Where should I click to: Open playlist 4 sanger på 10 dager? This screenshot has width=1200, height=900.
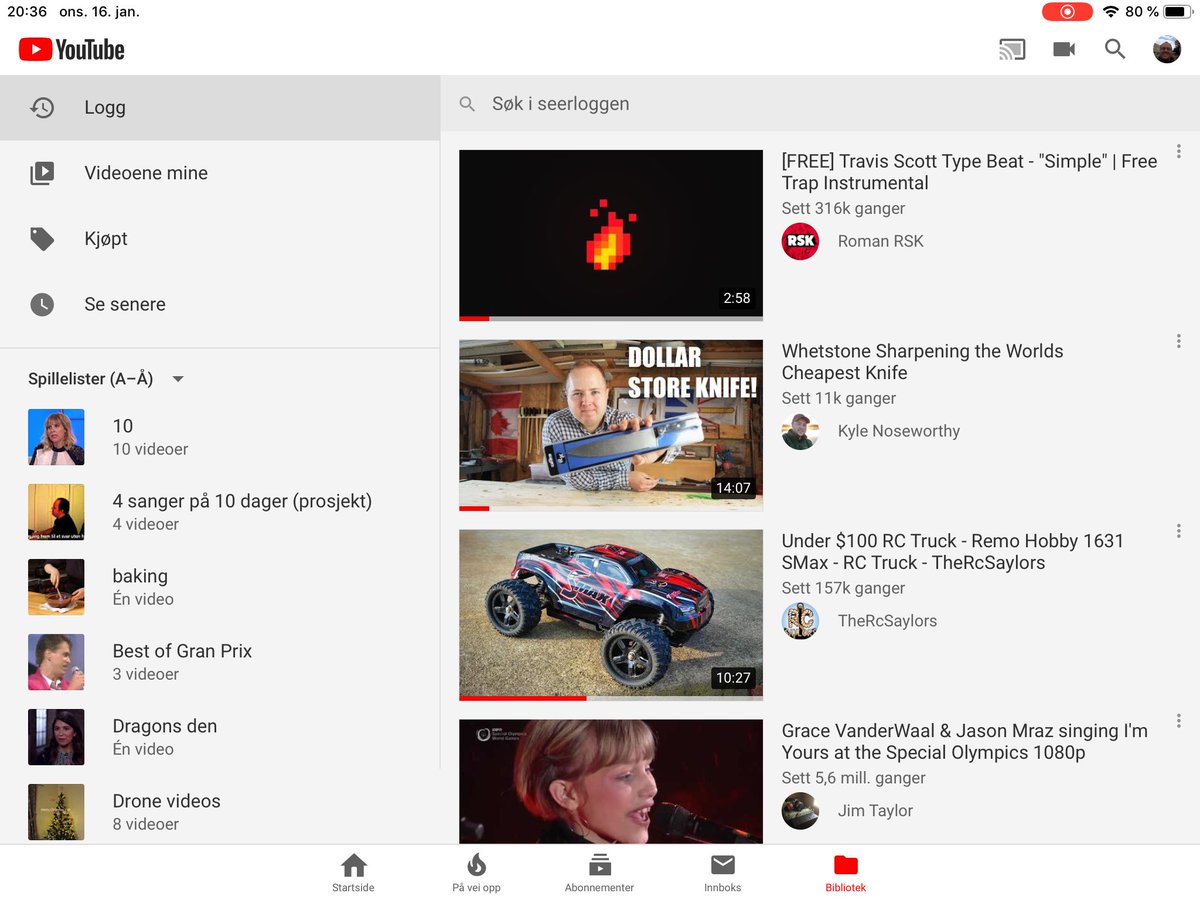220,512
